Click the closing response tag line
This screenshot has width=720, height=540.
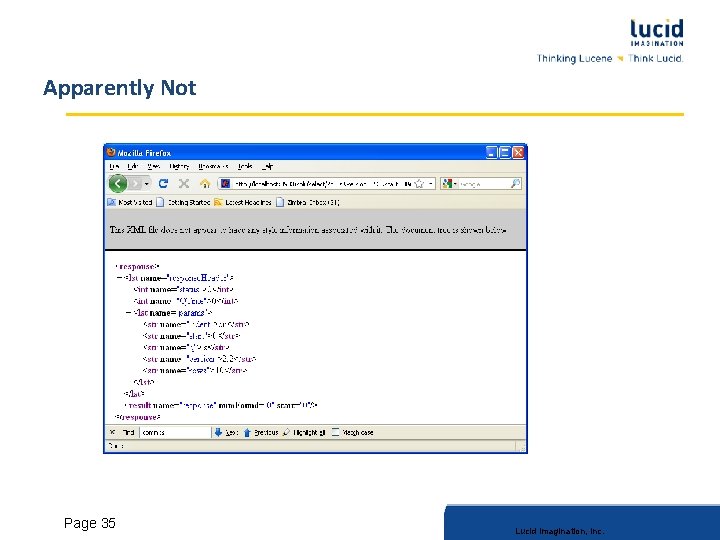(138, 417)
